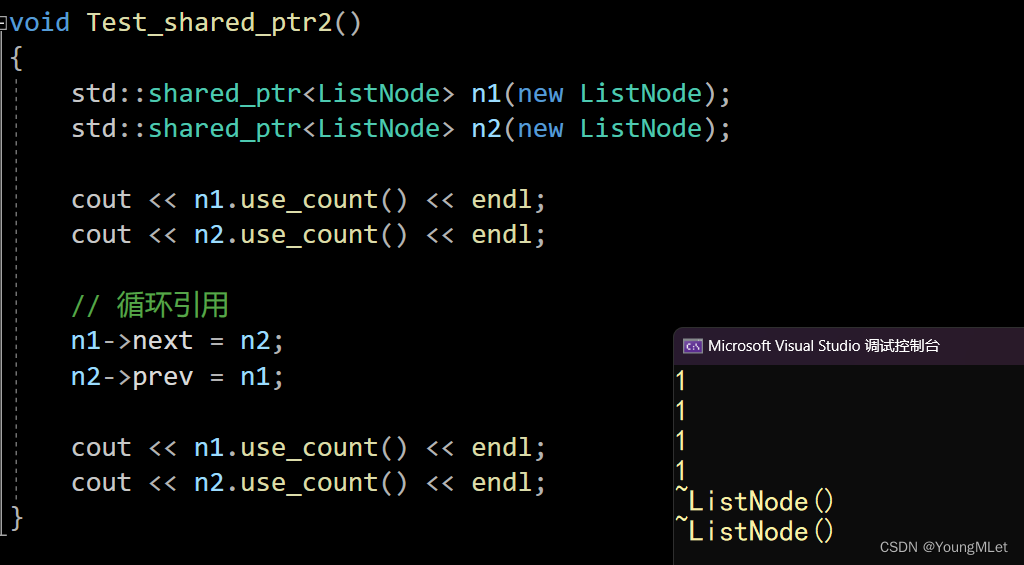
Task: Click variable n2 in second shared_ptr declaration
Action: tap(487, 128)
